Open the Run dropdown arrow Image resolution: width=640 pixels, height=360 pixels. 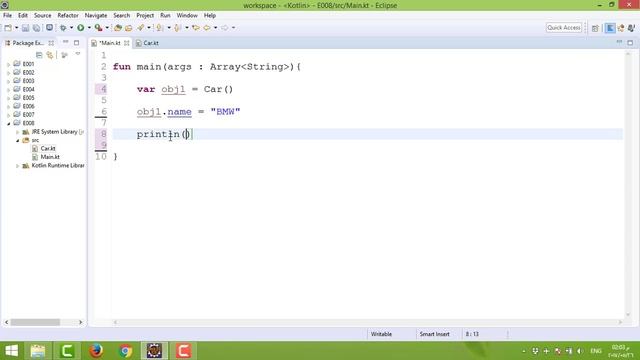(89, 28)
